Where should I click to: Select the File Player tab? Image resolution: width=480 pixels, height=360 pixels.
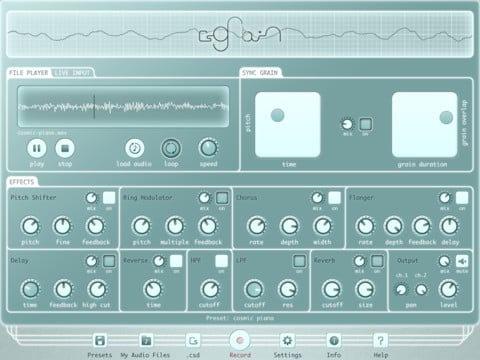coord(29,73)
